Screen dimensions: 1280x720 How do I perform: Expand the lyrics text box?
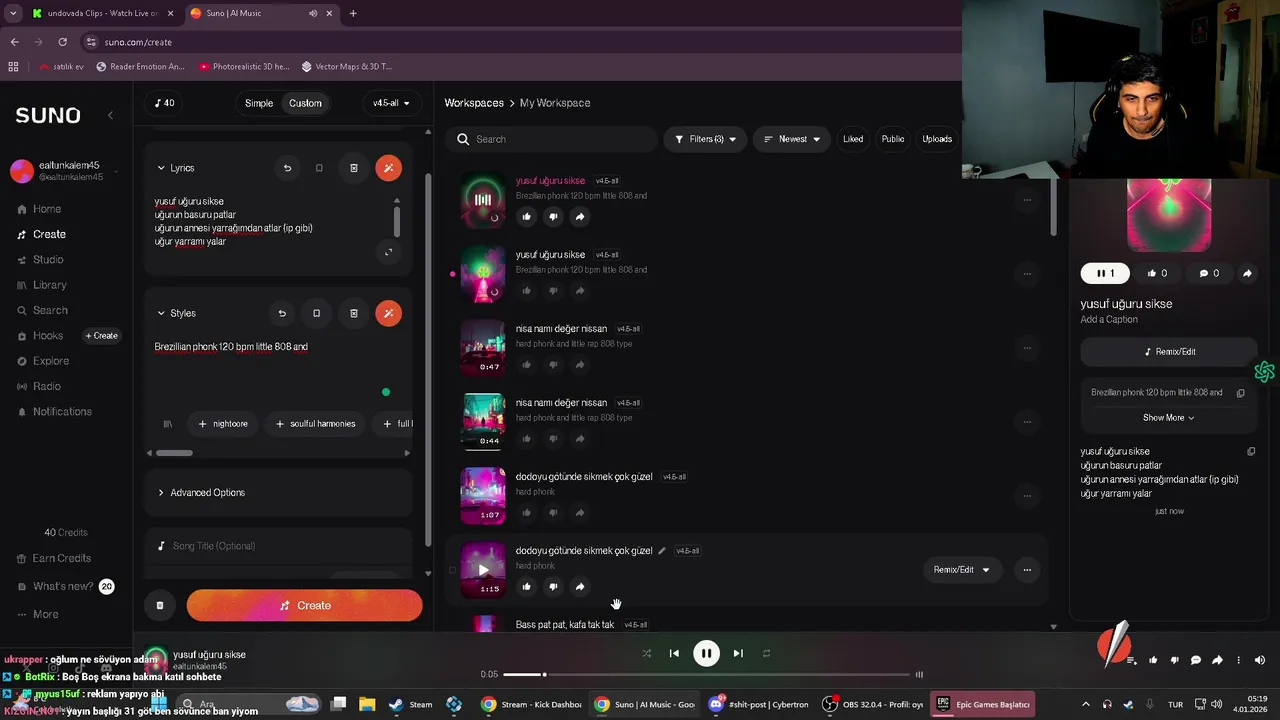(x=388, y=252)
